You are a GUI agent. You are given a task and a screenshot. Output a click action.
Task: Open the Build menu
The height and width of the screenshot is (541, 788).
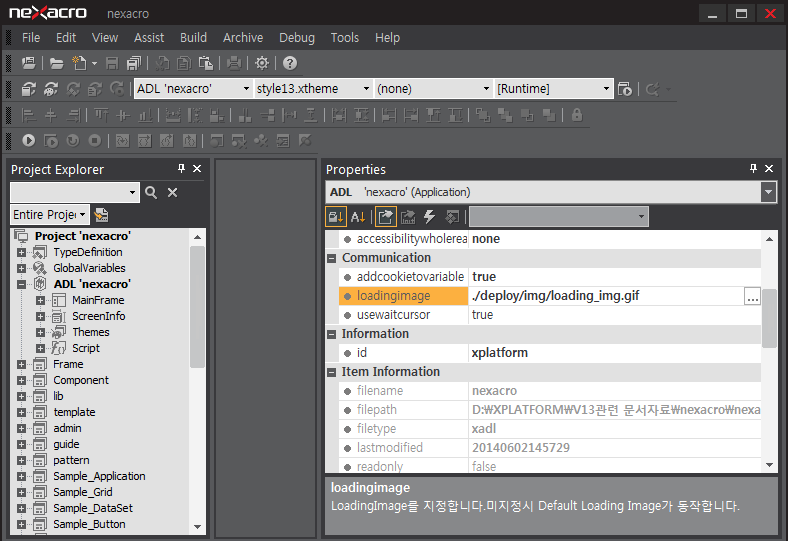pyautogui.click(x=193, y=38)
